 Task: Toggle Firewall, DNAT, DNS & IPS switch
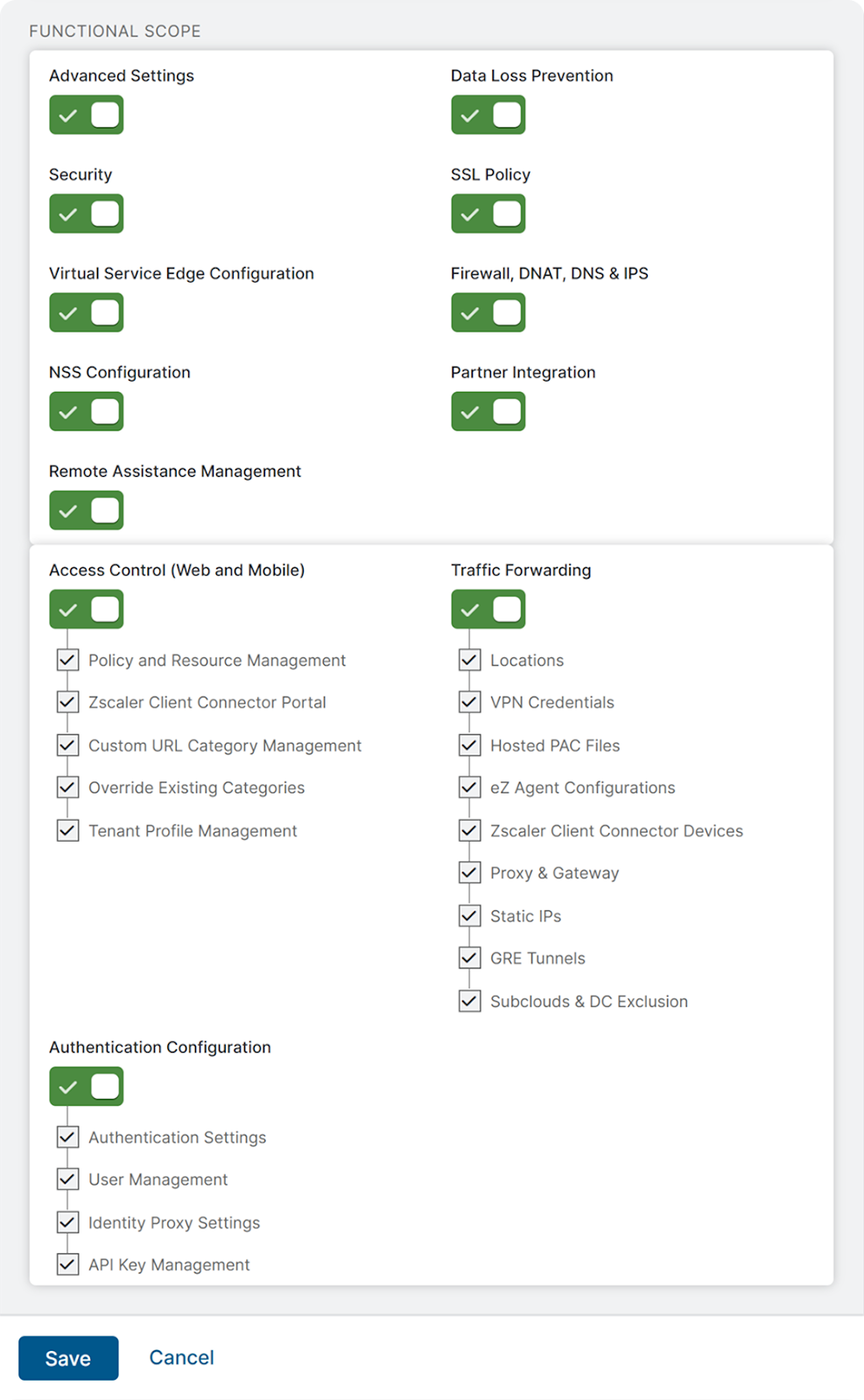(488, 312)
